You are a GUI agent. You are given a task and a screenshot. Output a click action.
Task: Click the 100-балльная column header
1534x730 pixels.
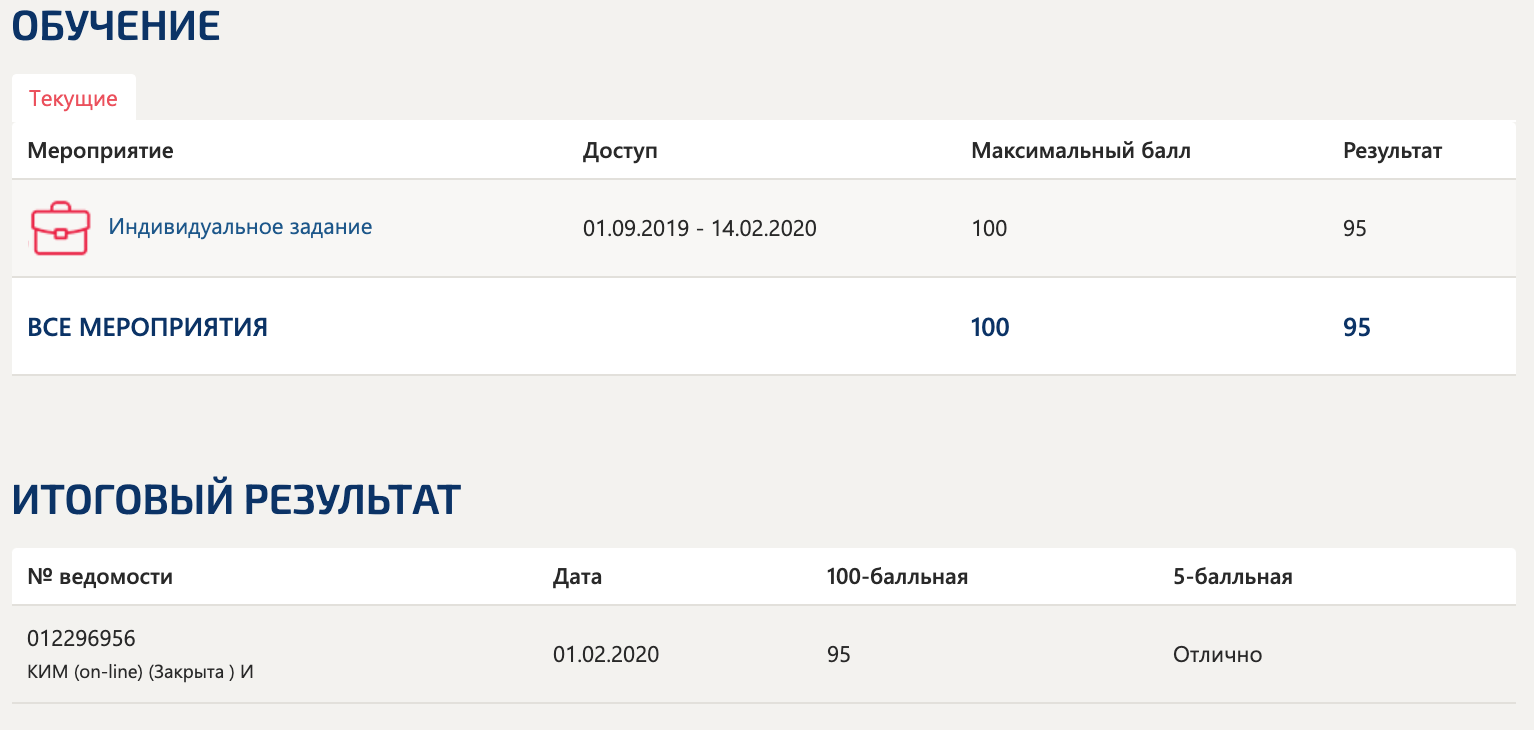click(896, 577)
